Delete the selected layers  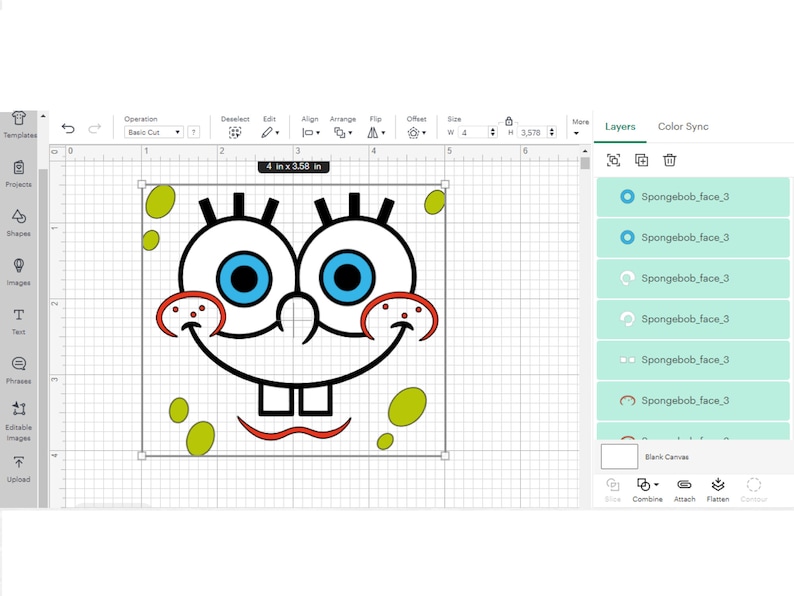click(669, 160)
